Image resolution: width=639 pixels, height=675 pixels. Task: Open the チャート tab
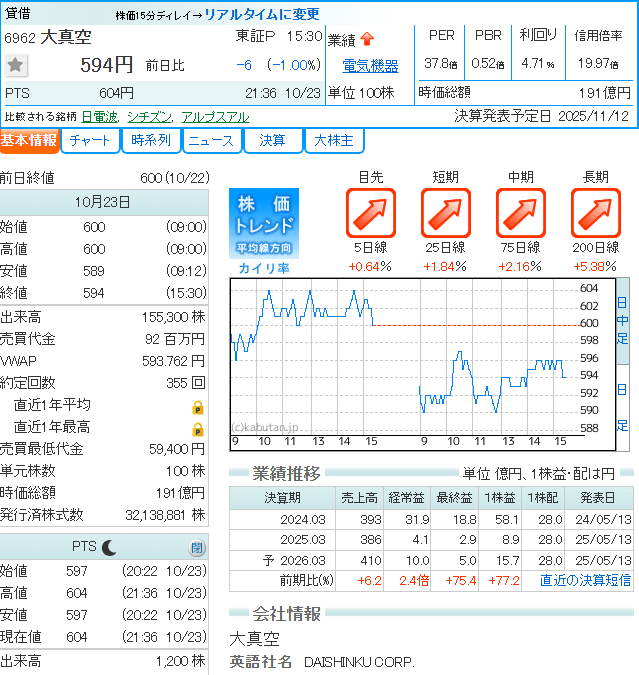coord(90,141)
